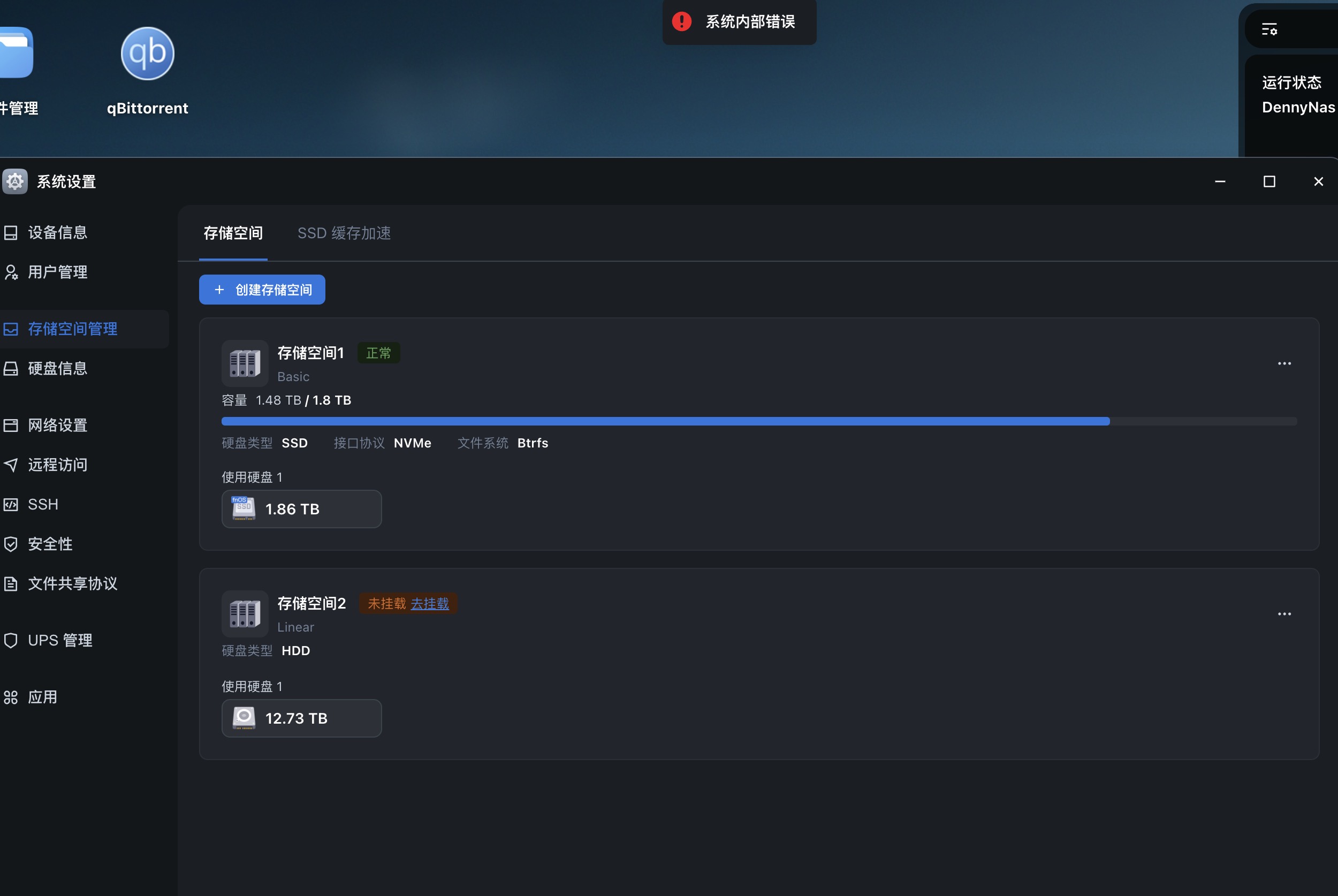Open the qBittorrent desktop app icon
This screenshot has height=896, width=1338.
147,54
